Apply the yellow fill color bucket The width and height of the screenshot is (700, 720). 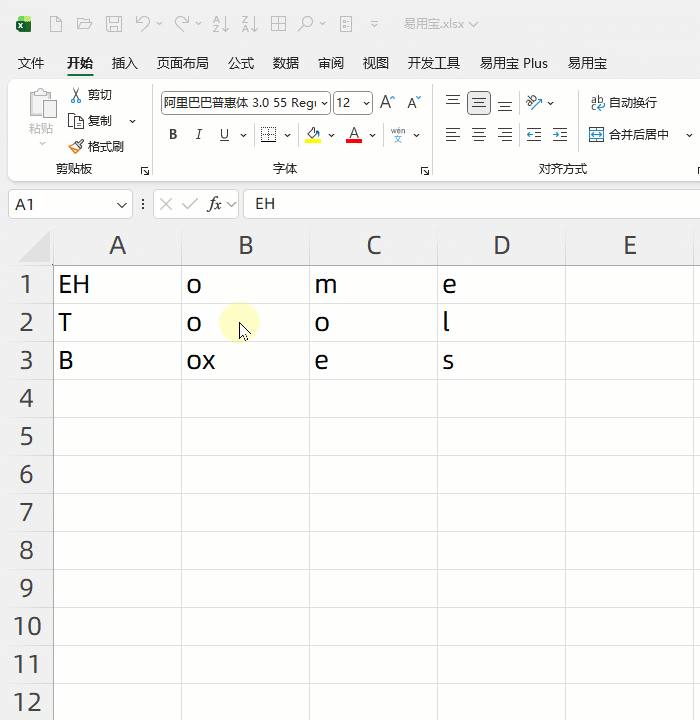click(313, 135)
